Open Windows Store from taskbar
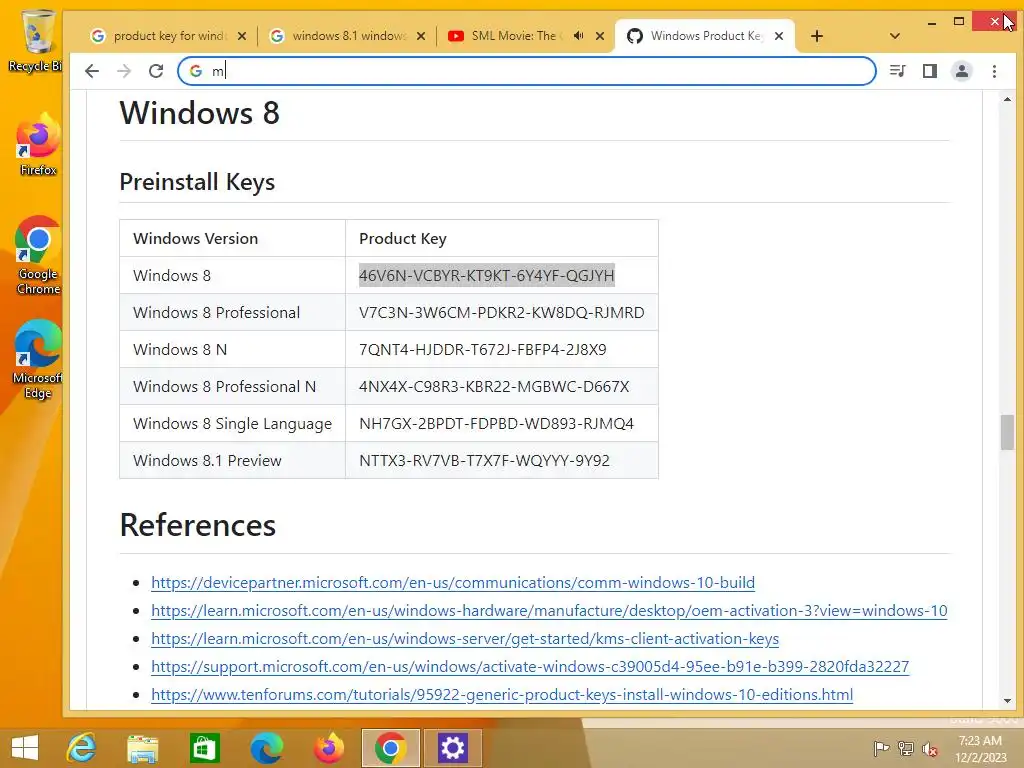Image resolution: width=1024 pixels, height=768 pixels. [204, 748]
